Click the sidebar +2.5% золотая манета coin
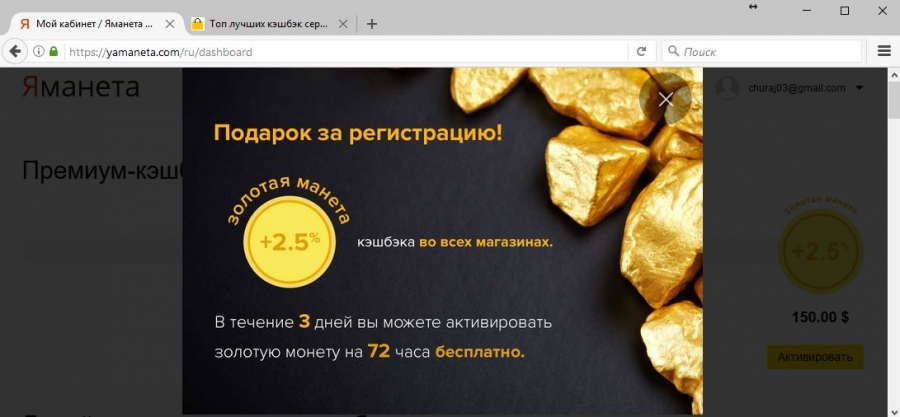Screen dimensions: 900x417 820,251
